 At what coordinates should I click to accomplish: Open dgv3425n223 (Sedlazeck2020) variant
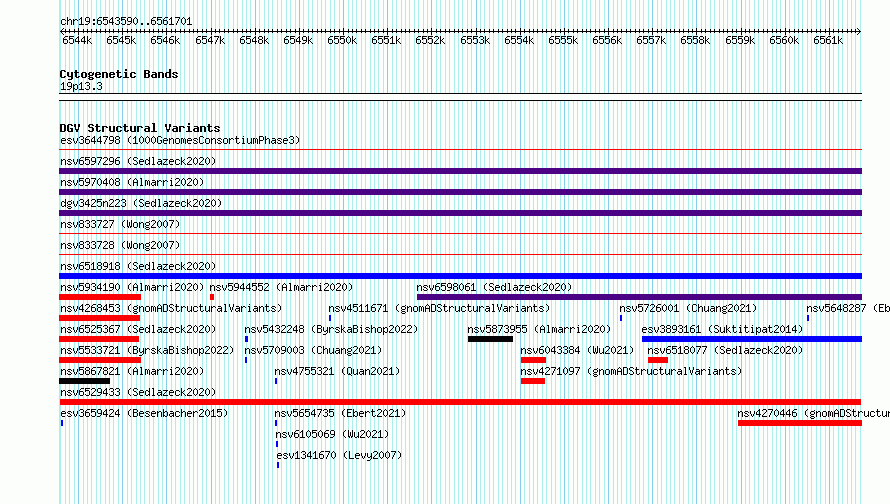(x=141, y=203)
